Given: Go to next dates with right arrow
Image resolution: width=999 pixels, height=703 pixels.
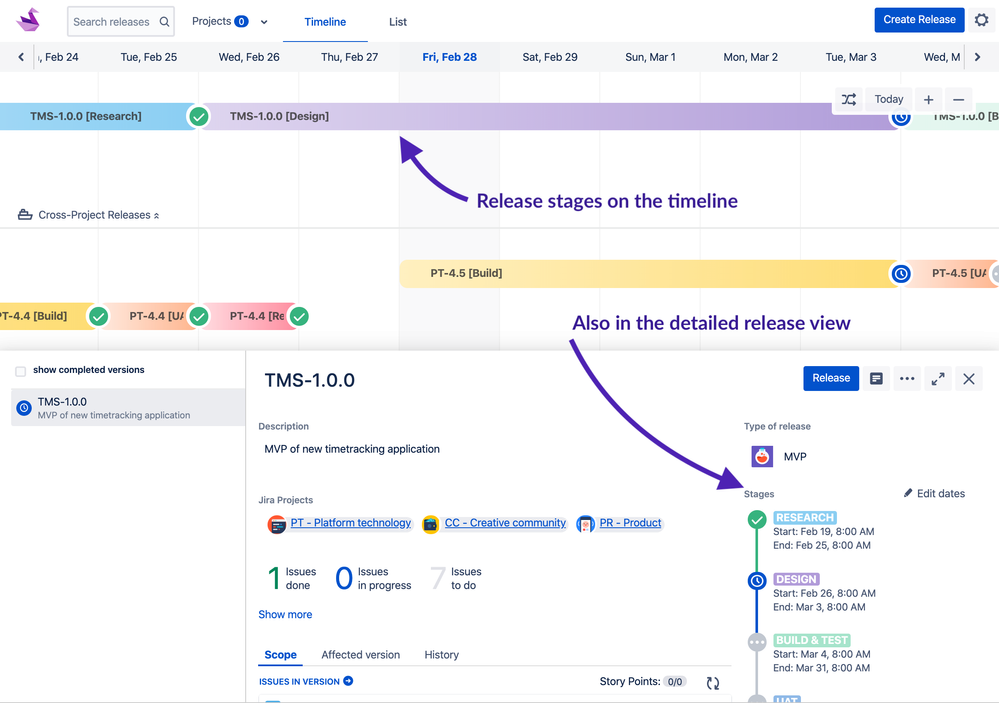Looking at the screenshot, I should (x=977, y=57).
